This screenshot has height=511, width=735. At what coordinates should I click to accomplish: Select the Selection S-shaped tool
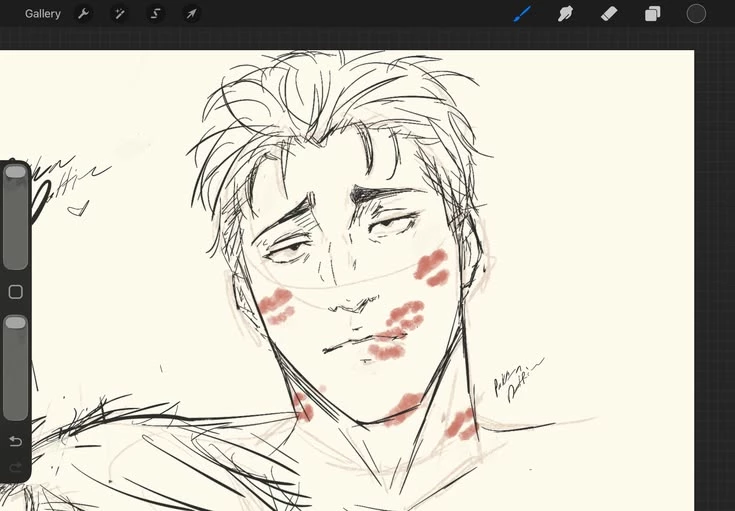point(156,14)
